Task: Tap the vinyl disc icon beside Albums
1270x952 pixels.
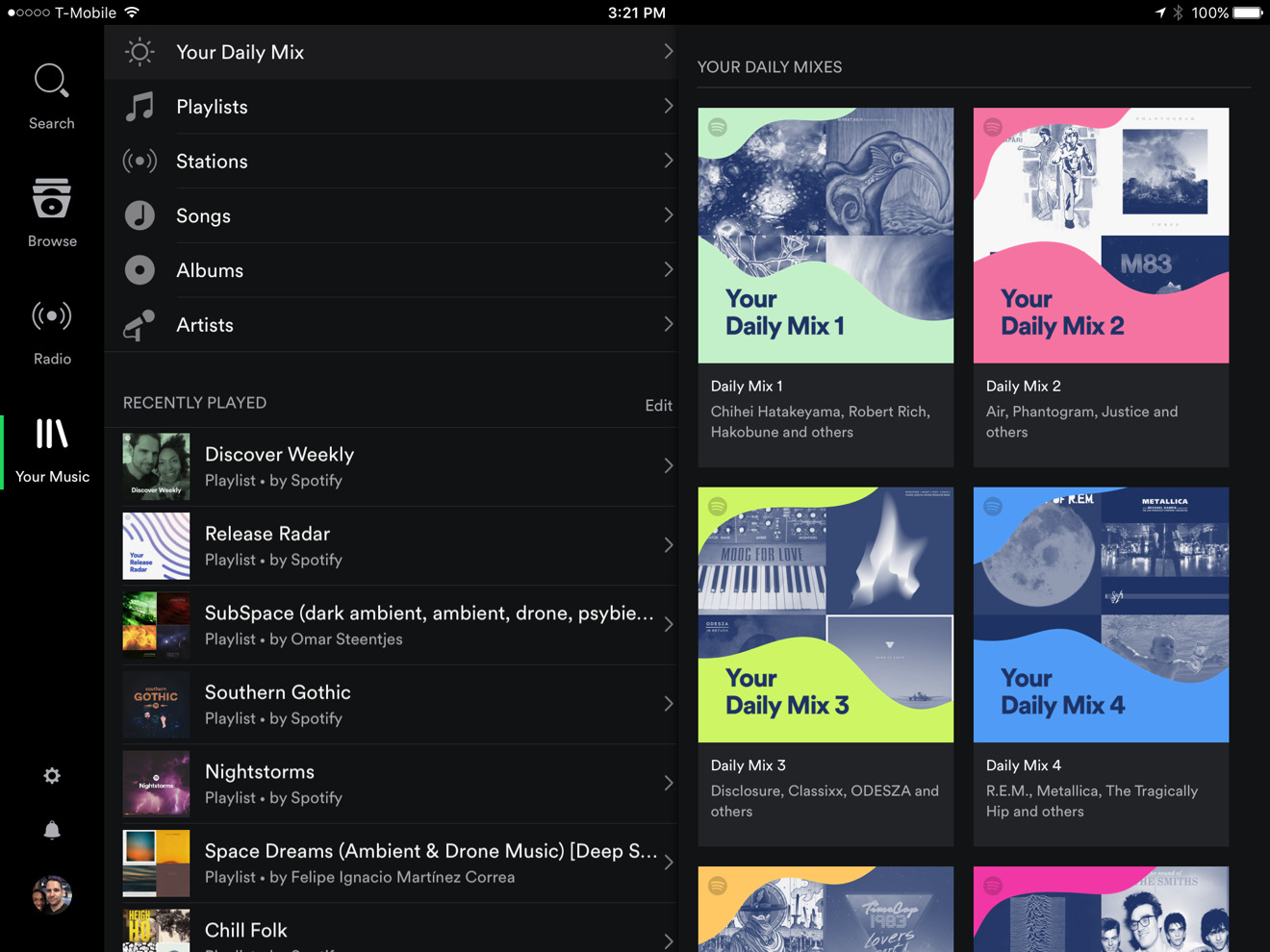Action: tap(140, 270)
